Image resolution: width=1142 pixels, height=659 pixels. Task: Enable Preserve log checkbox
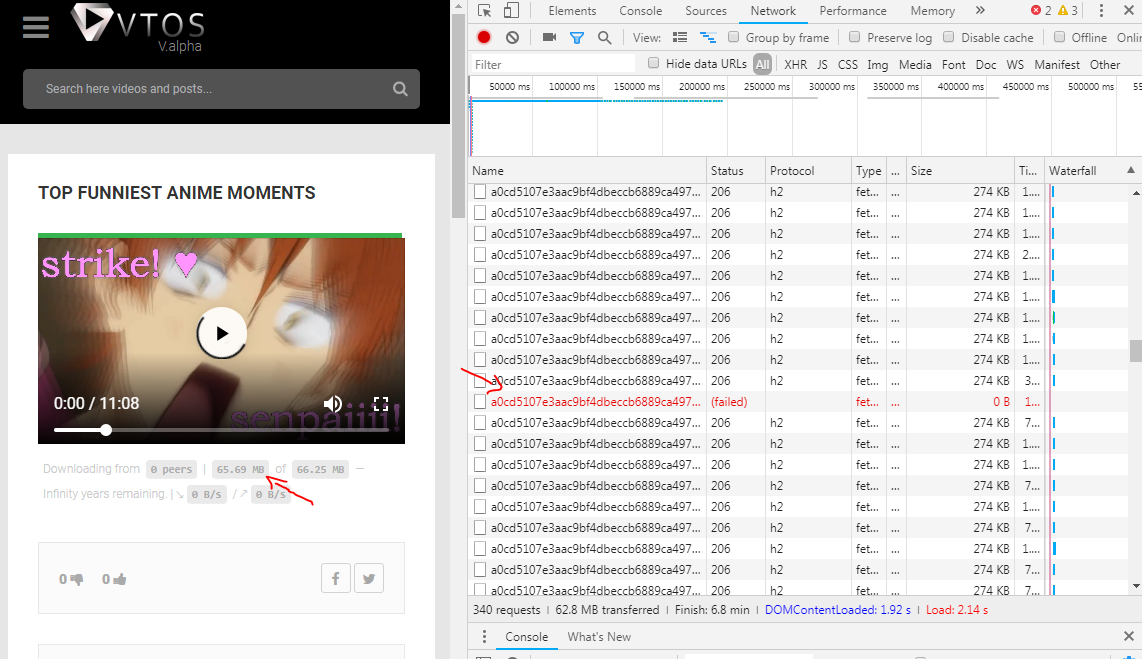pyautogui.click(x=854, y=37)
